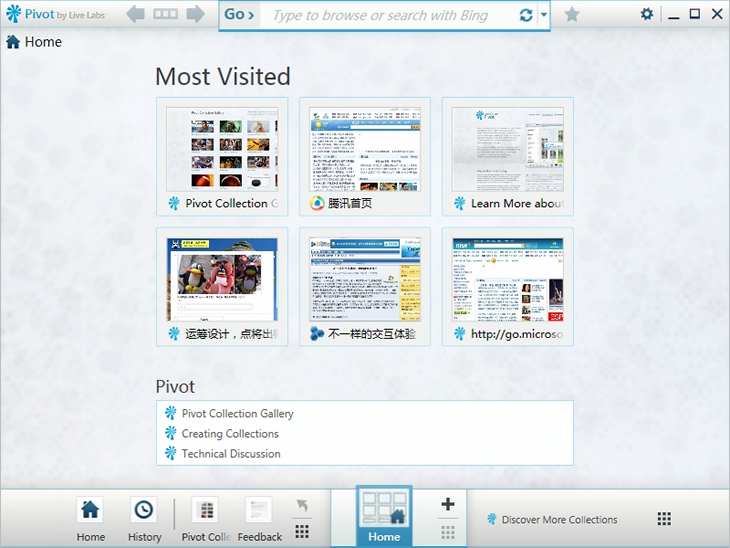Open History from the bottom bar
This screenshot has width=730, height=548.
pyautogui.click(x=144, y=520)
